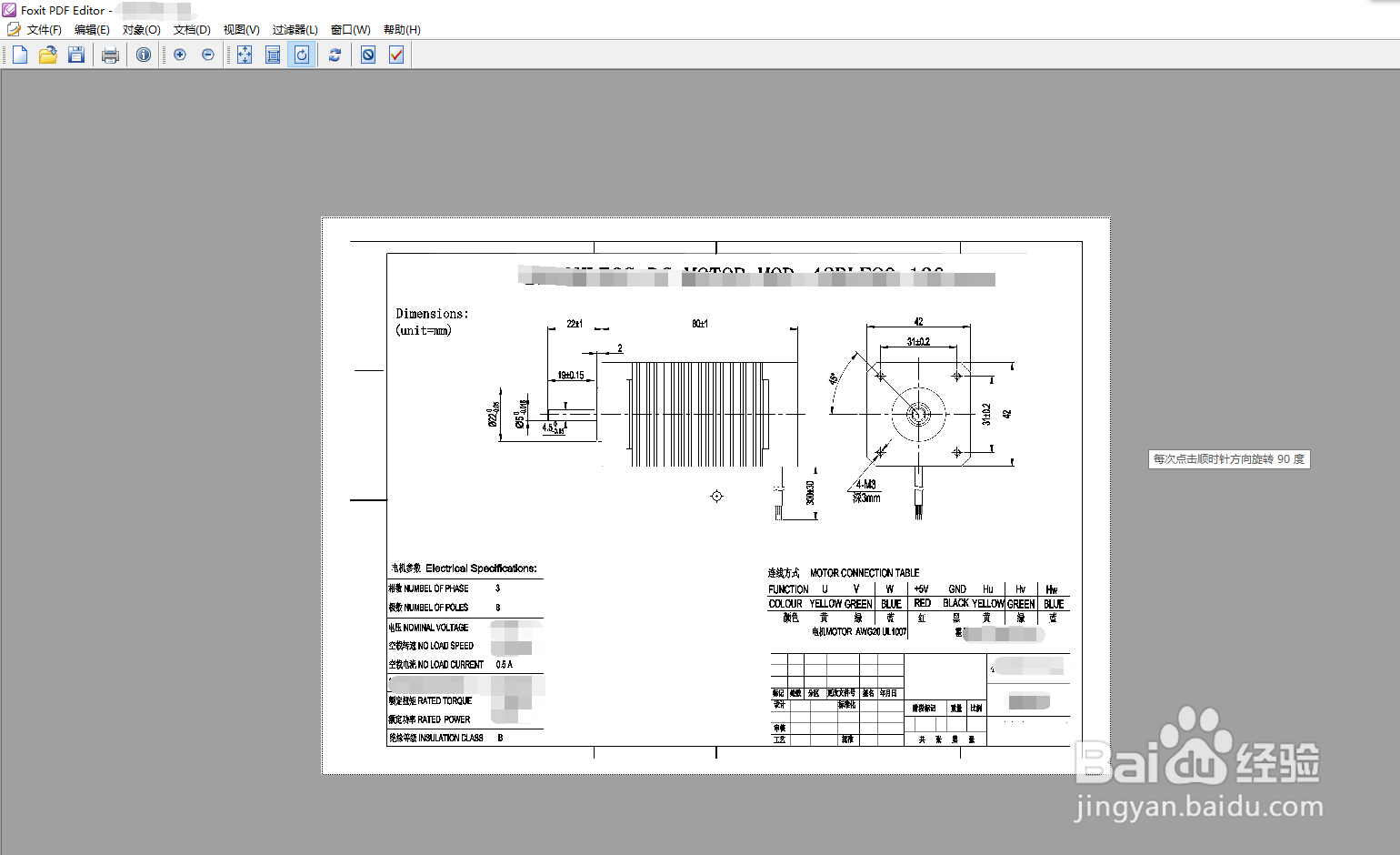Click the 'MOTOR CONNECTION TABLE' heading
The image size is (1400, 855).
click(x=865, y=573)
